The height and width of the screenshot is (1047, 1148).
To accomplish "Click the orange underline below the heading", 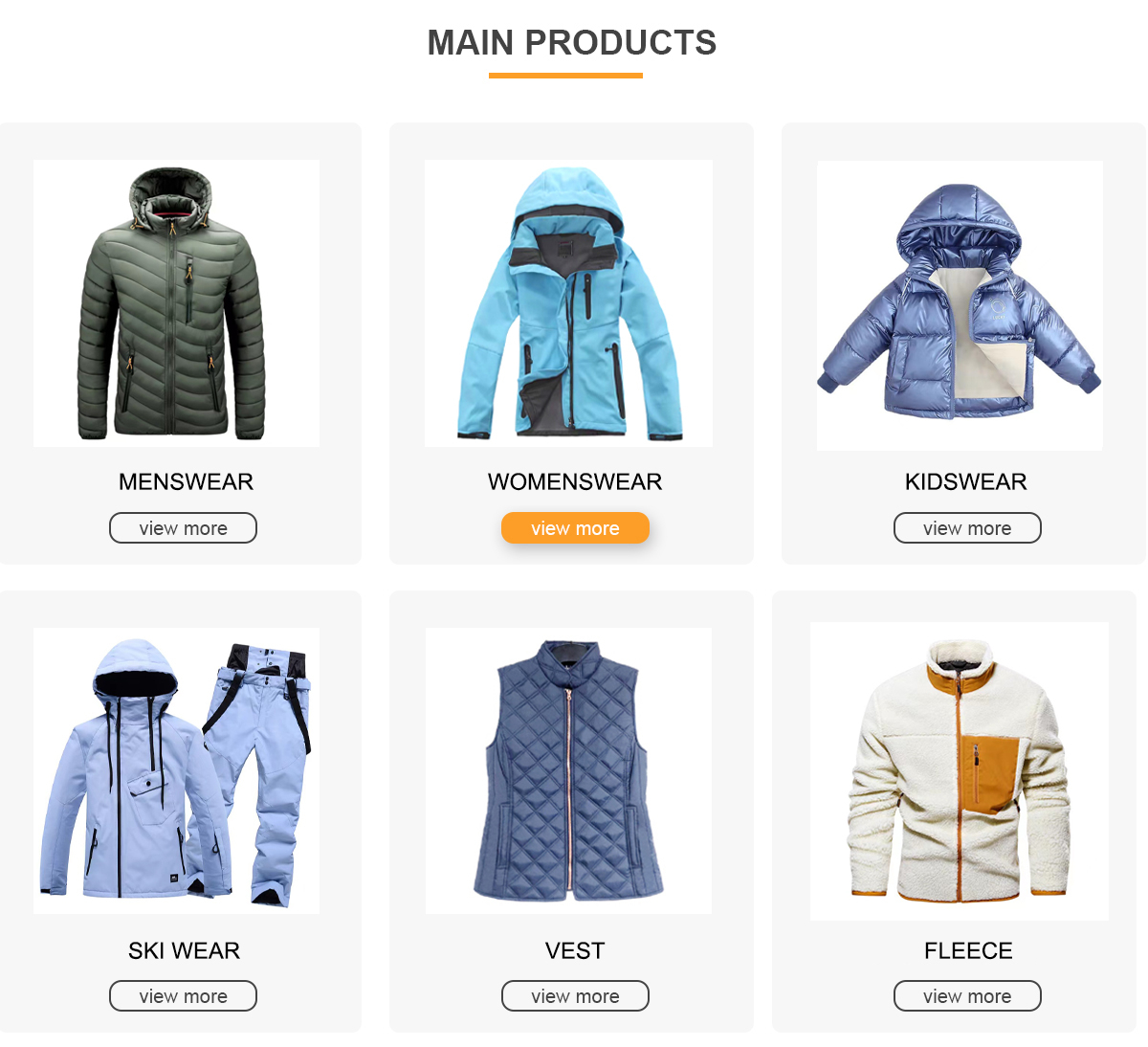I will click(565, 76).
